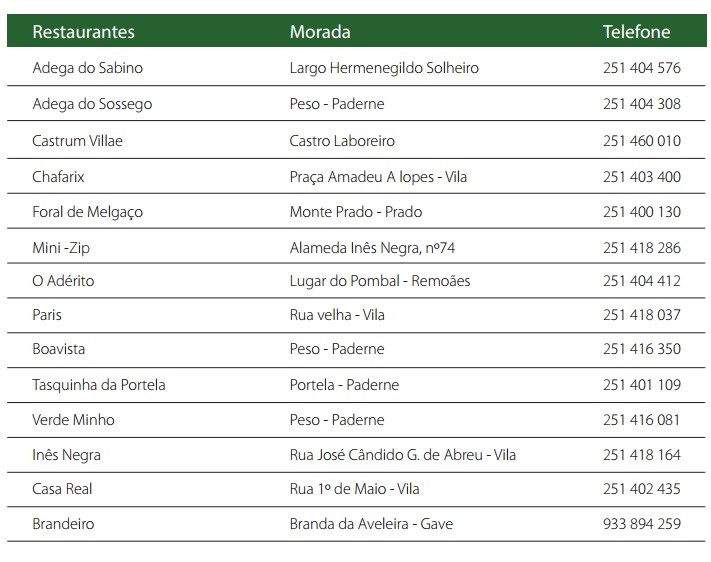Viewport: 711px width, 562px height.
Task: Click phone number 251 400 130
Action: pos(642,212)
